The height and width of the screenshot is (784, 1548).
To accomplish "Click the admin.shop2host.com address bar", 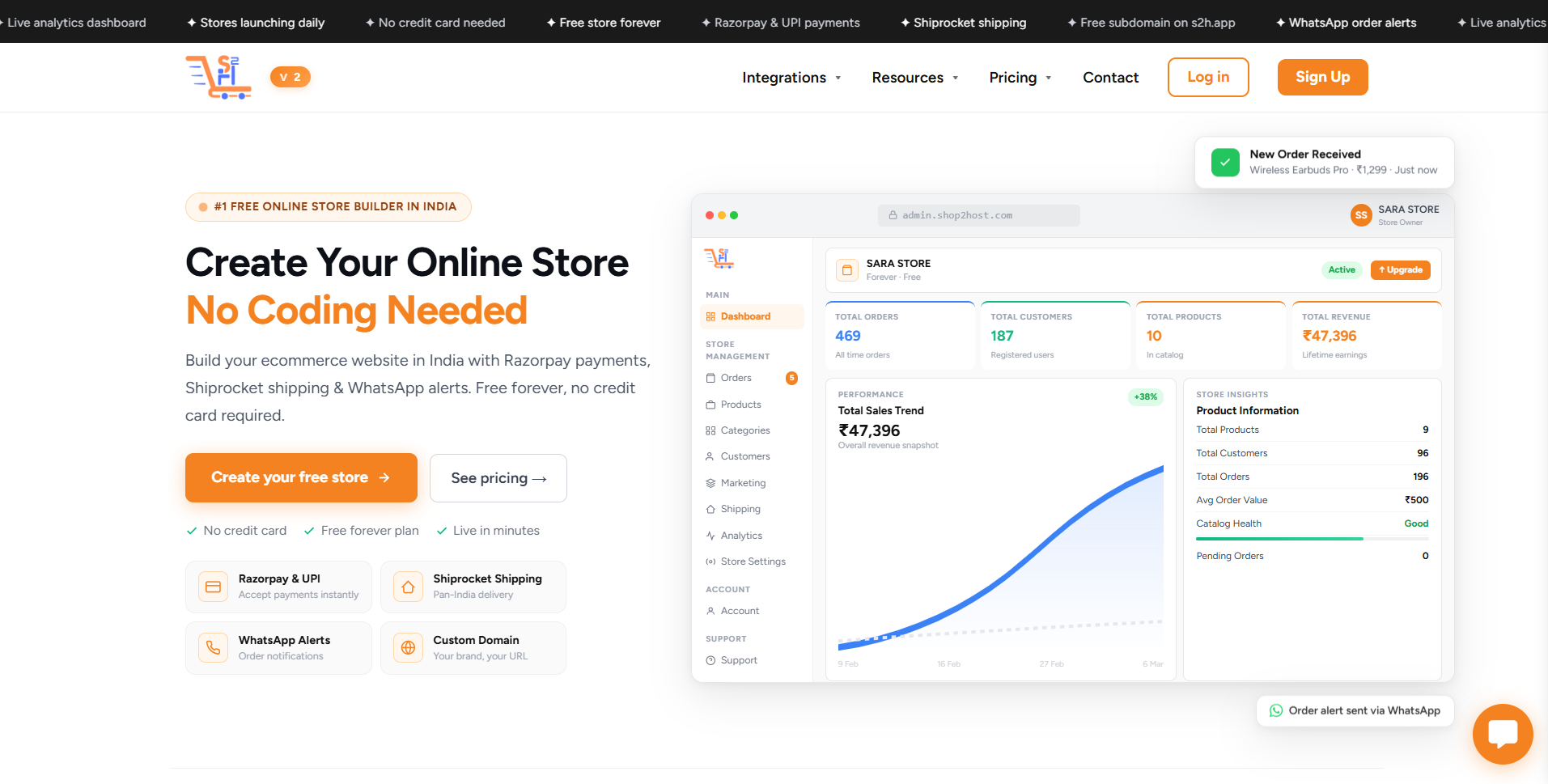I will 978,215.
